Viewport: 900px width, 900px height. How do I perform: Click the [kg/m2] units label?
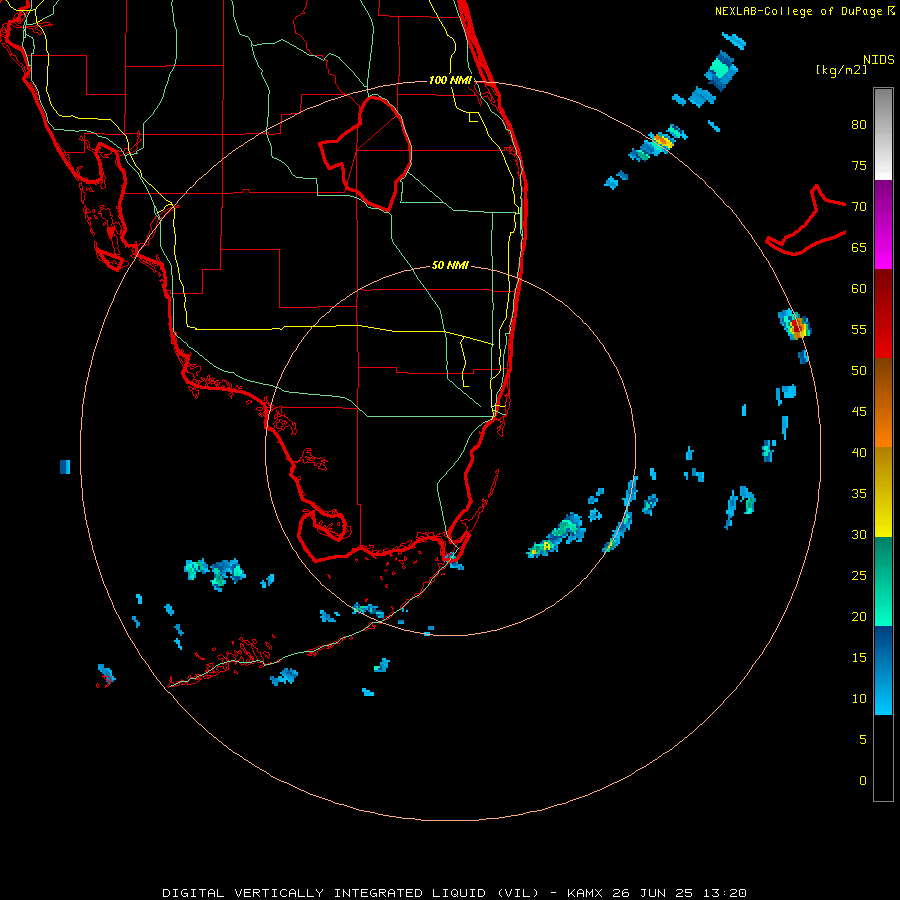841,70
